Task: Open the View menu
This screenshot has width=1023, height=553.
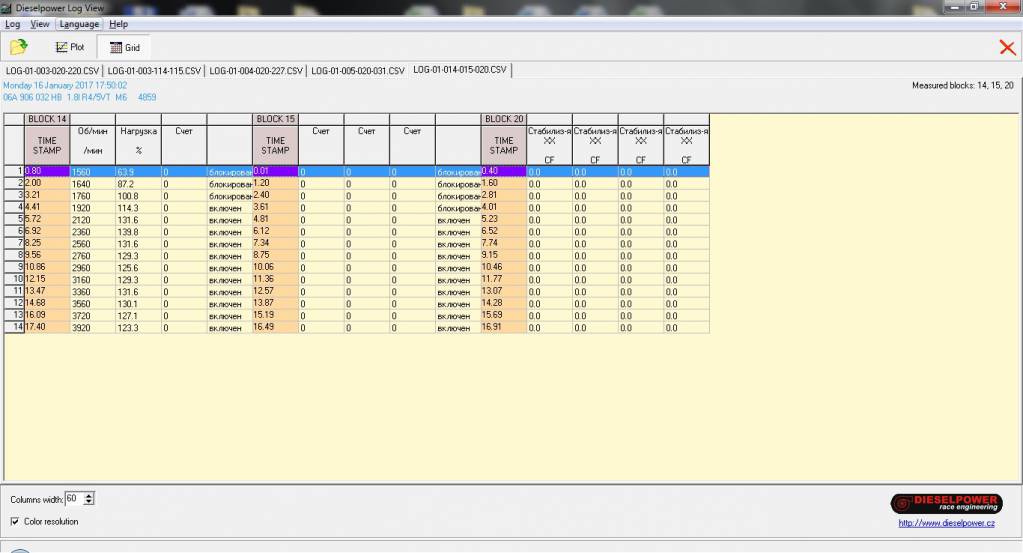Action: (x=40, y=24)
